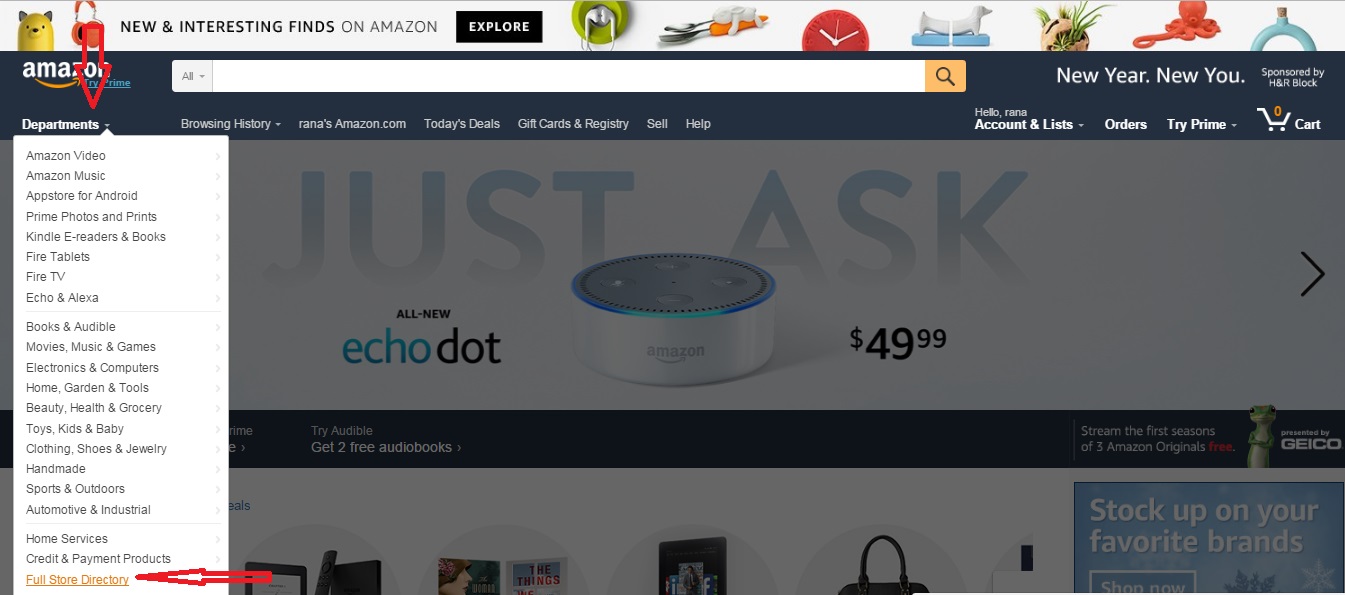The image size is (1345, 595).
Task: Select Echo & Alexa department
Action: (62, 298)
